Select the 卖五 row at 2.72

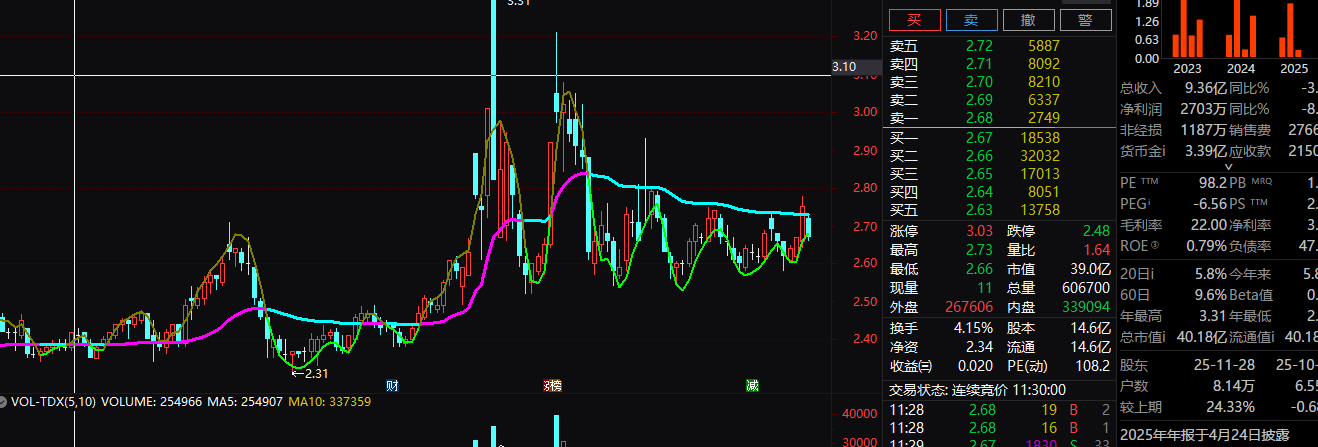click(x=998, y=46)
